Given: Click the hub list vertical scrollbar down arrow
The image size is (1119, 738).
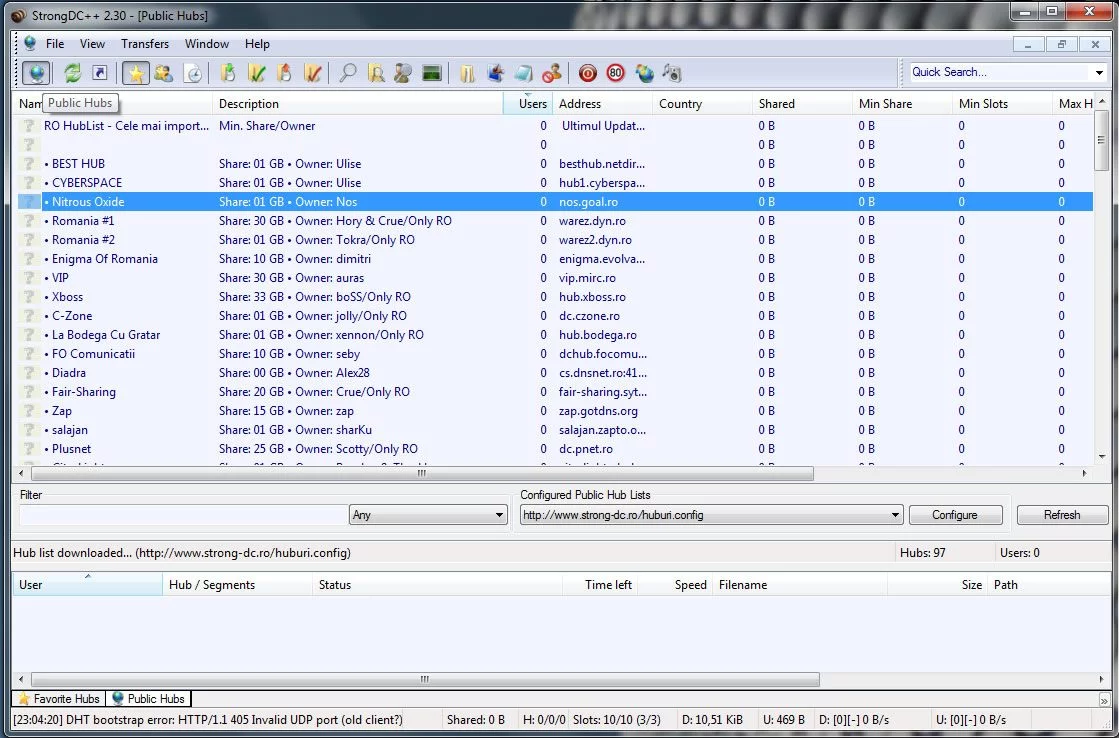Looking at the screenshot, I should pyautogui.click(x=1102, y=456).
